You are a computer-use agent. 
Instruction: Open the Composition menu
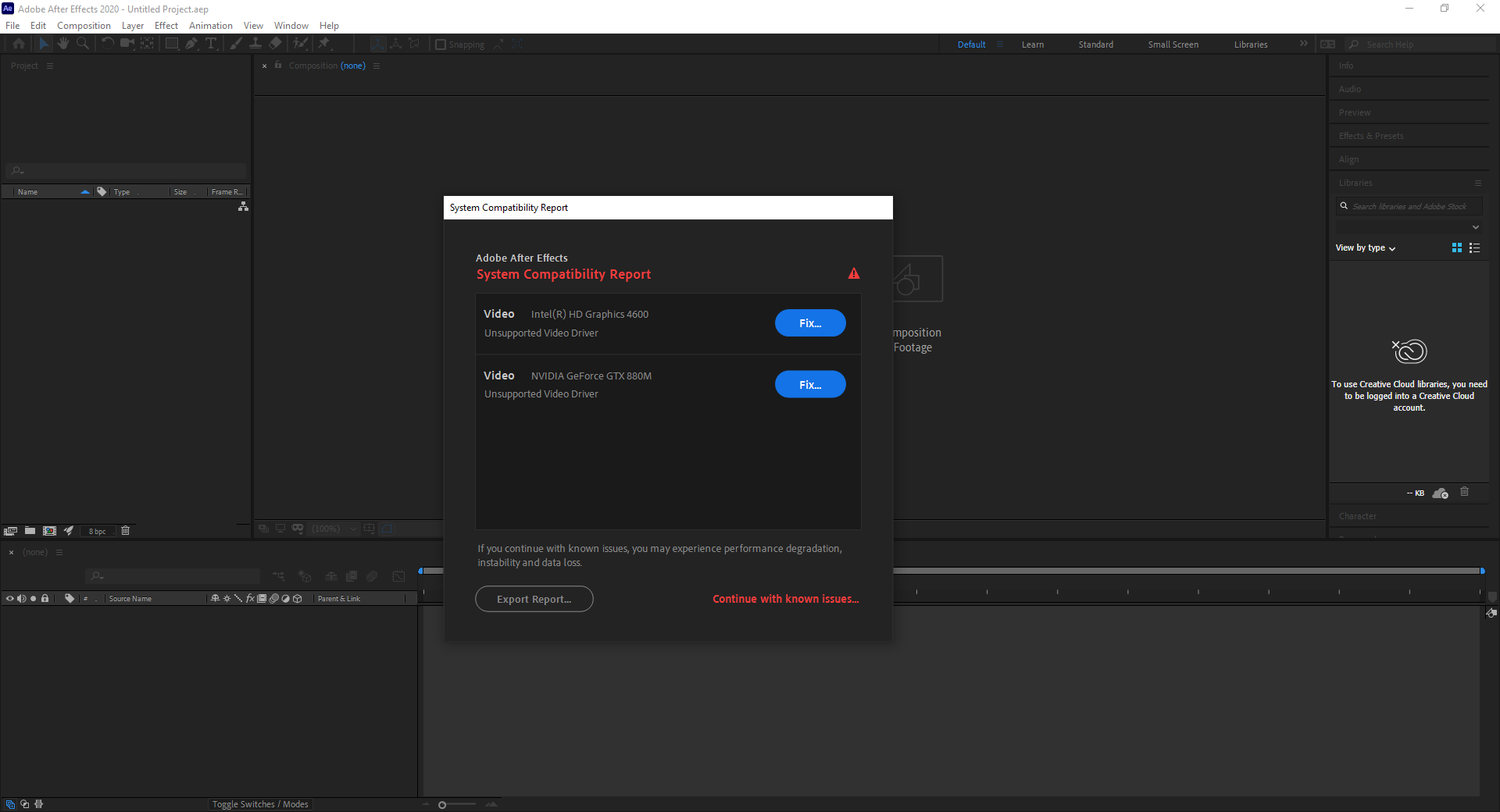click(x=84, y=25)
